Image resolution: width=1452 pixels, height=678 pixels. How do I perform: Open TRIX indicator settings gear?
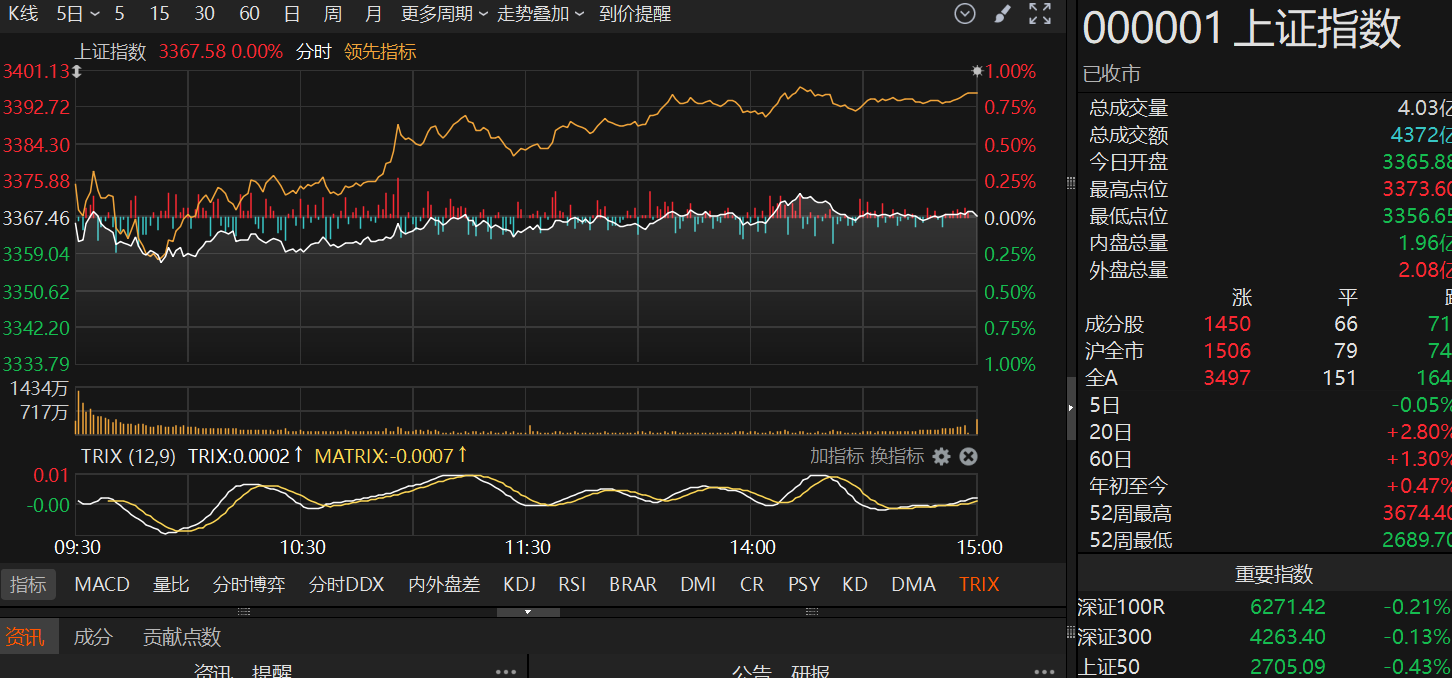click(941, 457)
